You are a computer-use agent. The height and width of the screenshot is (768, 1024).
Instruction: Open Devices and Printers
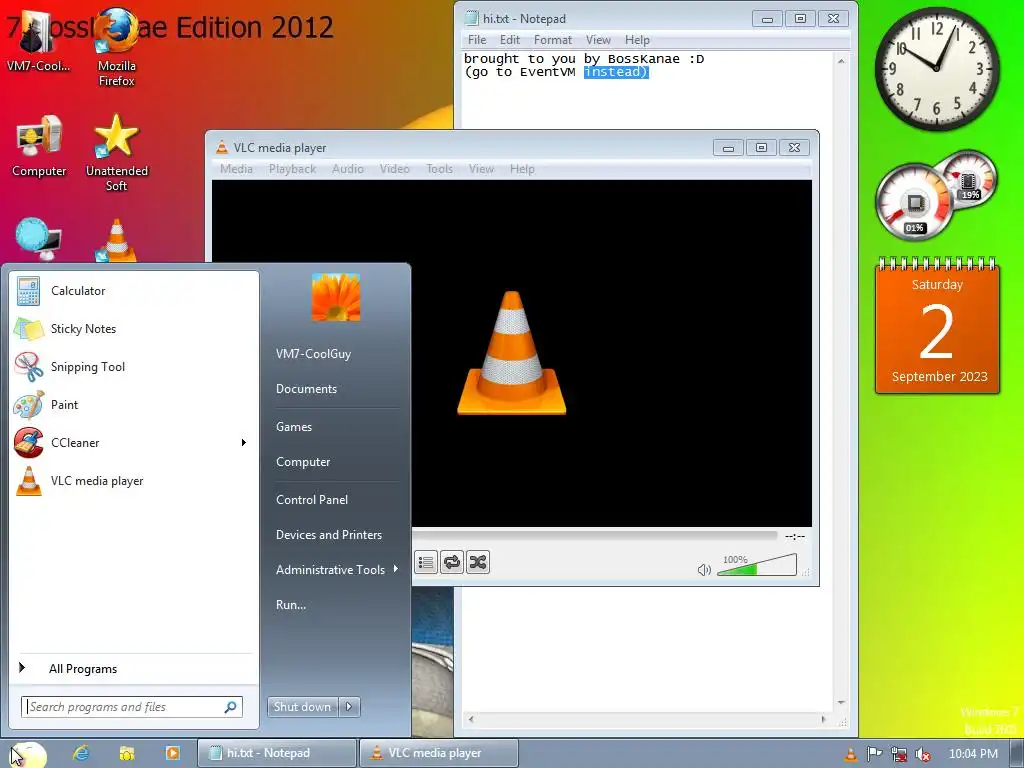[328, 535]
